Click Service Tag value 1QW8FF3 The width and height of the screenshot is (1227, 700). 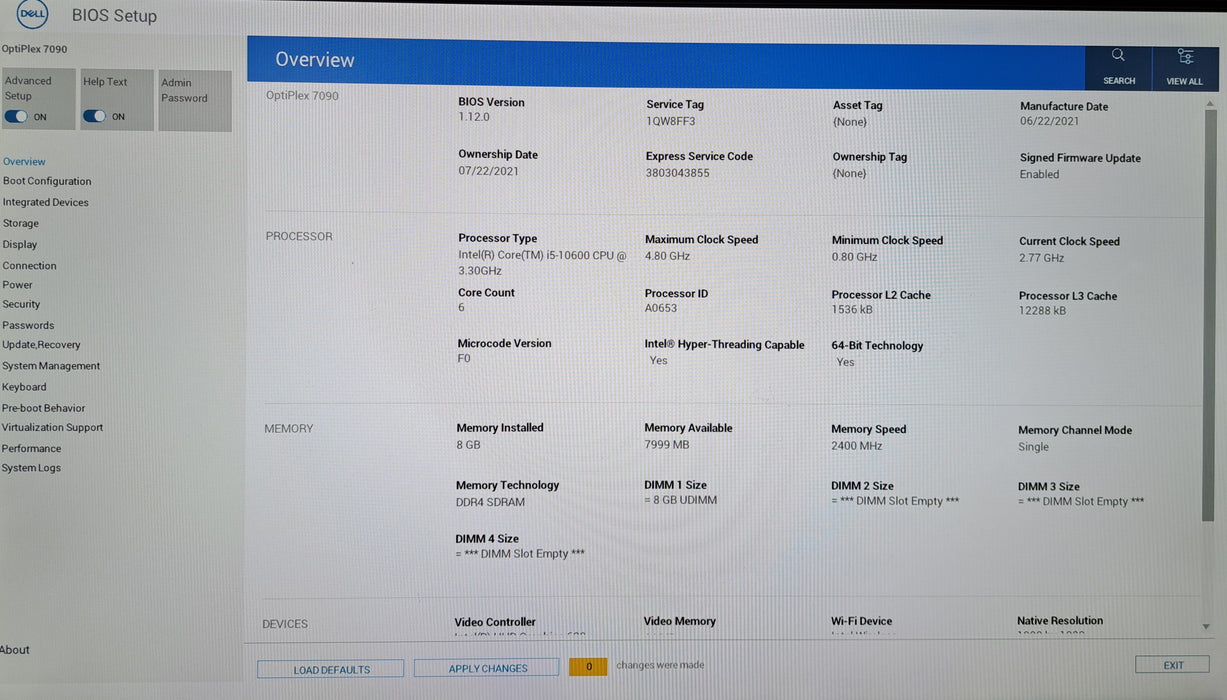(671, 121)
